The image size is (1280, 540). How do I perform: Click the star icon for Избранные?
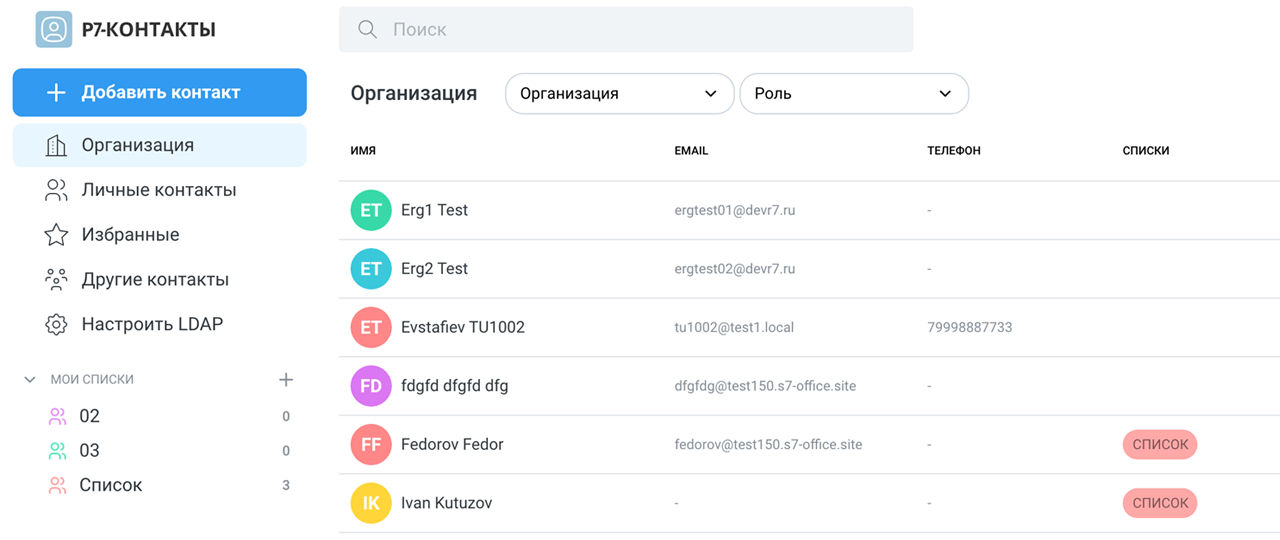(56, 235)
